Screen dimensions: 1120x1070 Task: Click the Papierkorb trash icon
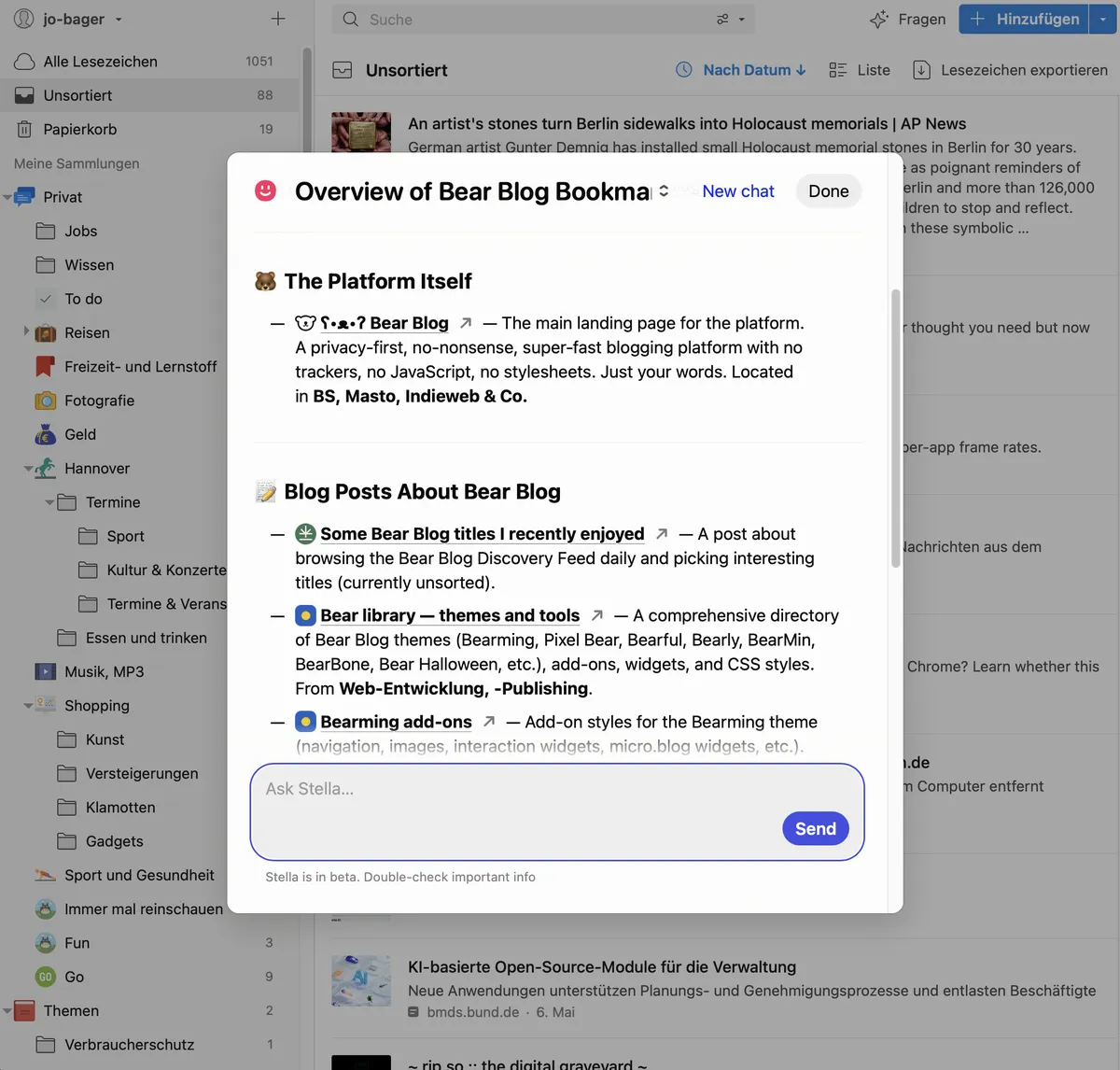tap(24, 129)
